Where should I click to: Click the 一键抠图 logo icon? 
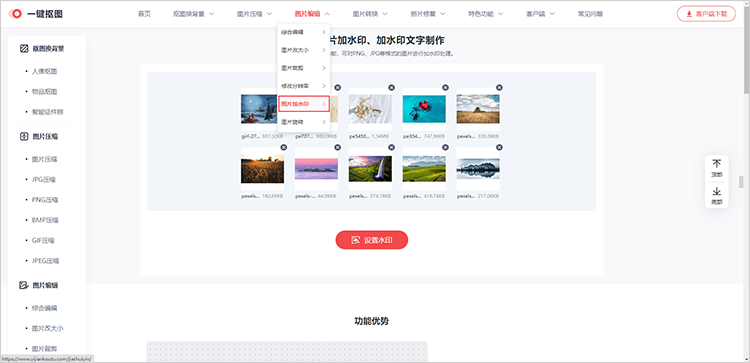(15, 14)
